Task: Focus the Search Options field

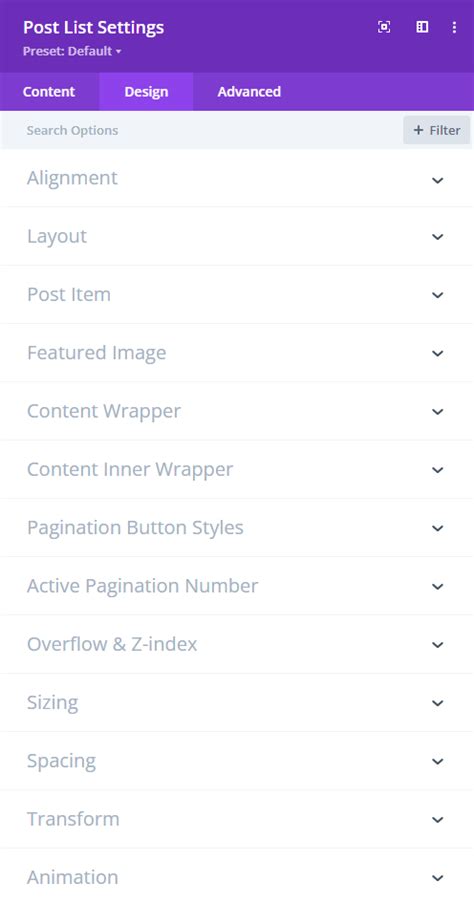Action: [x=201, y=130]
